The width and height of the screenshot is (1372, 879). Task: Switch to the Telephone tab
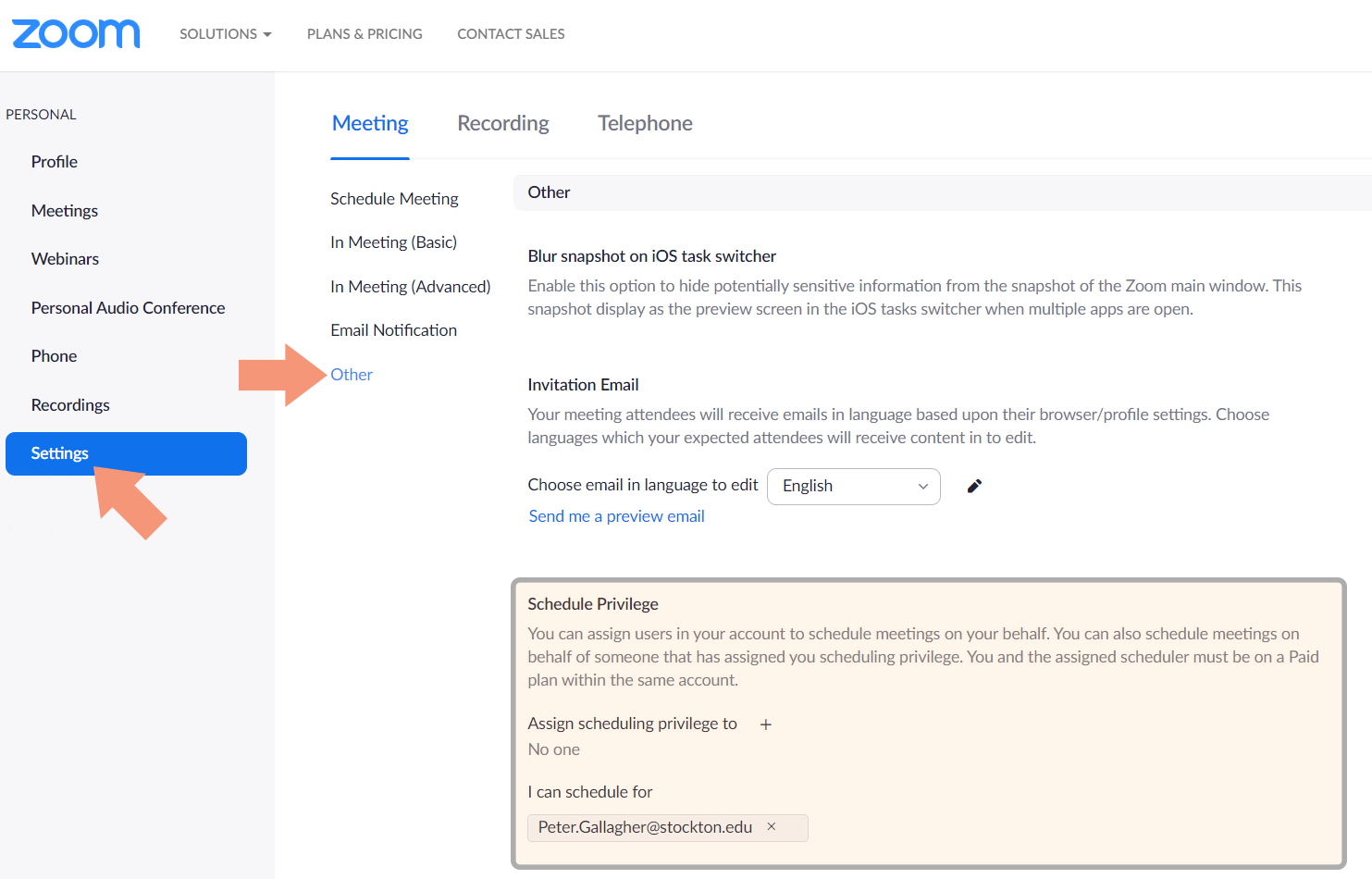pos(645,123)
